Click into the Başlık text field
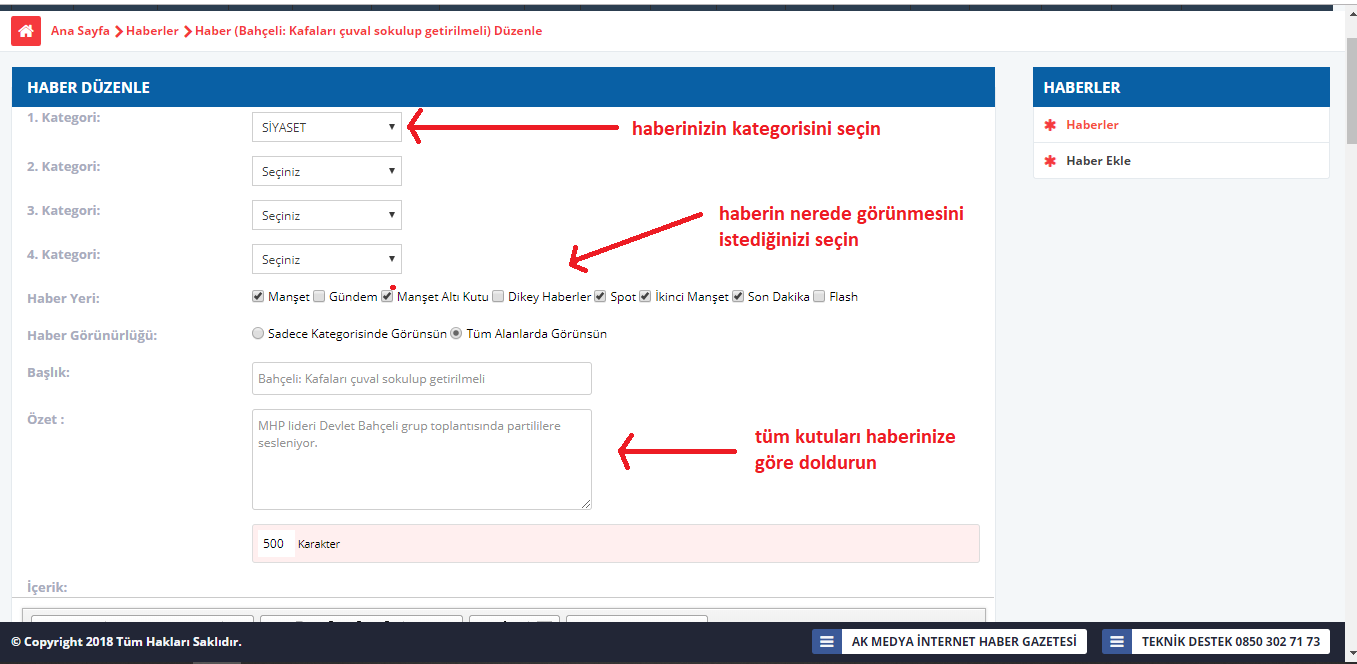The height and width of the screenshot is (664, 1357). (421, 379)
